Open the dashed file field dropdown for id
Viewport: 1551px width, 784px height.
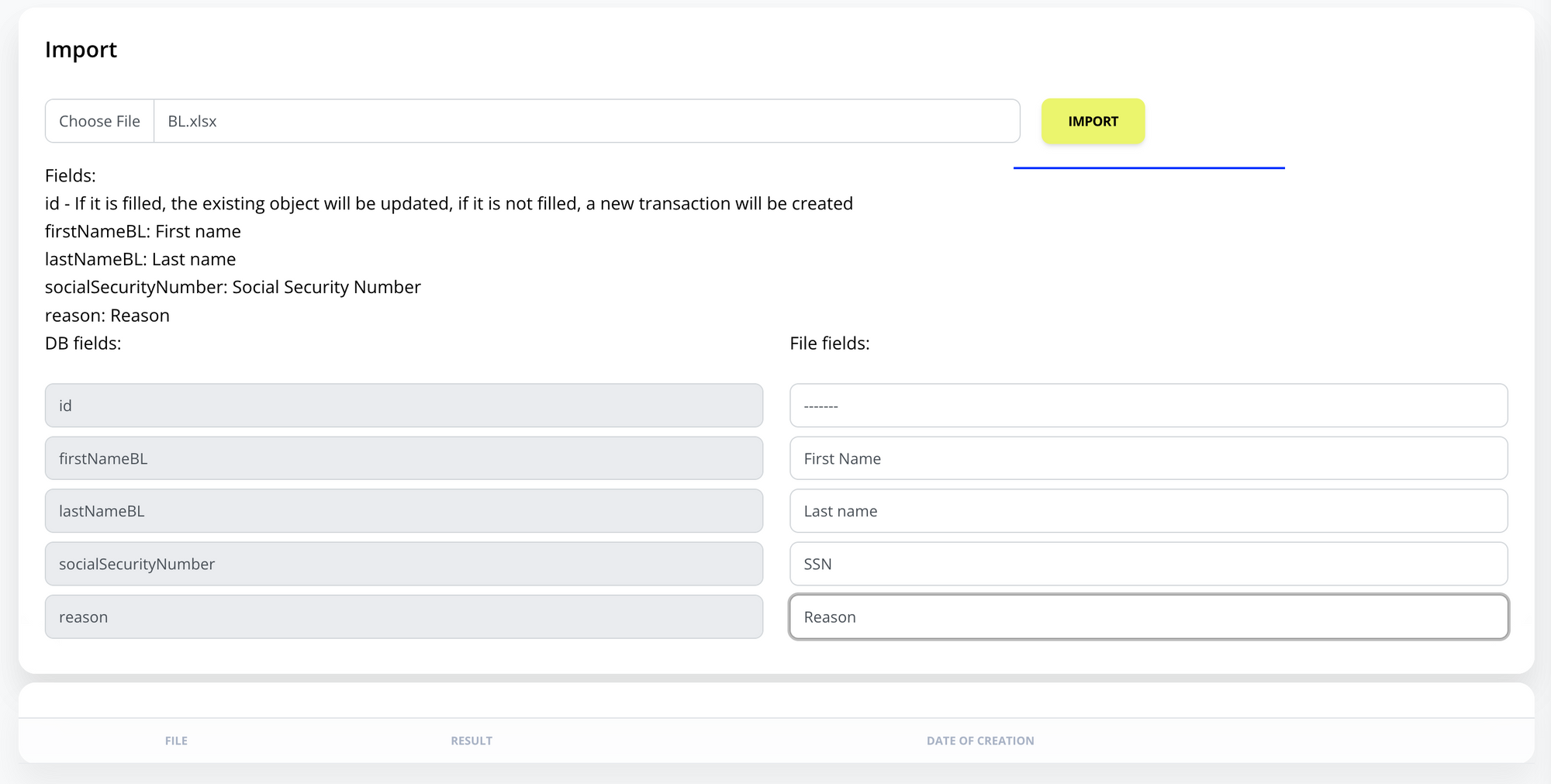1148,406
